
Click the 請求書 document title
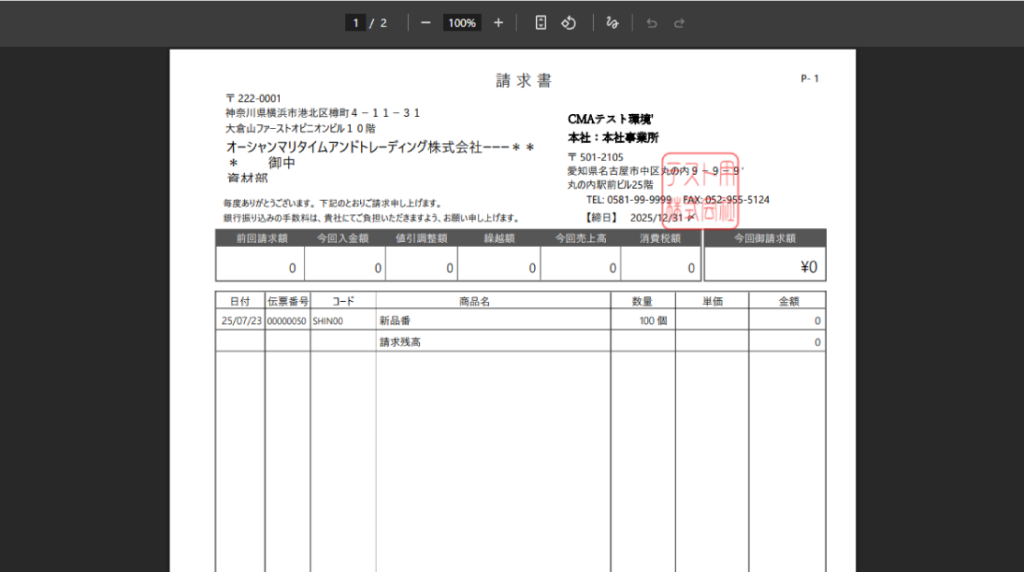point(524,81)
